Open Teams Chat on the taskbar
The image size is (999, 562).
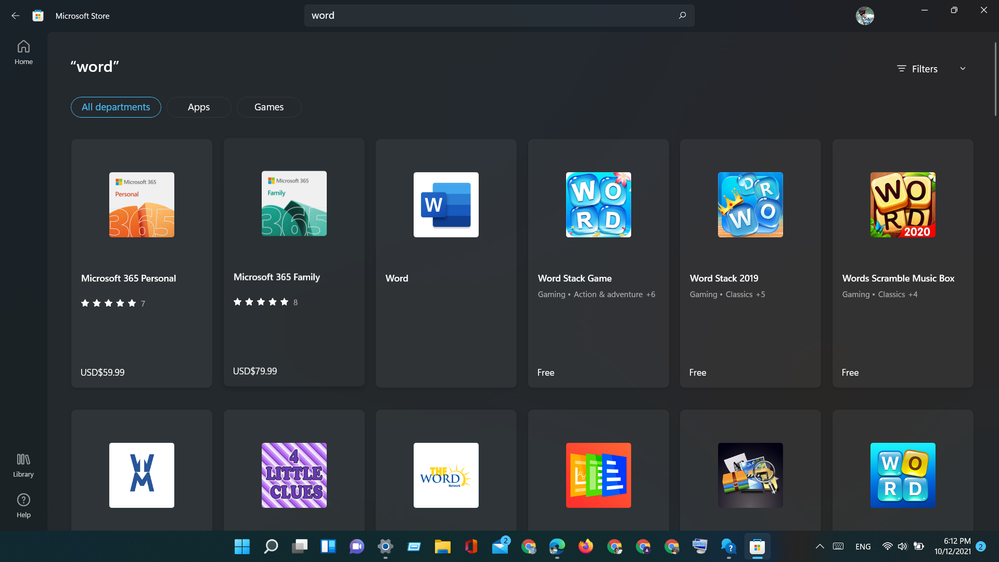pos(357,547)
